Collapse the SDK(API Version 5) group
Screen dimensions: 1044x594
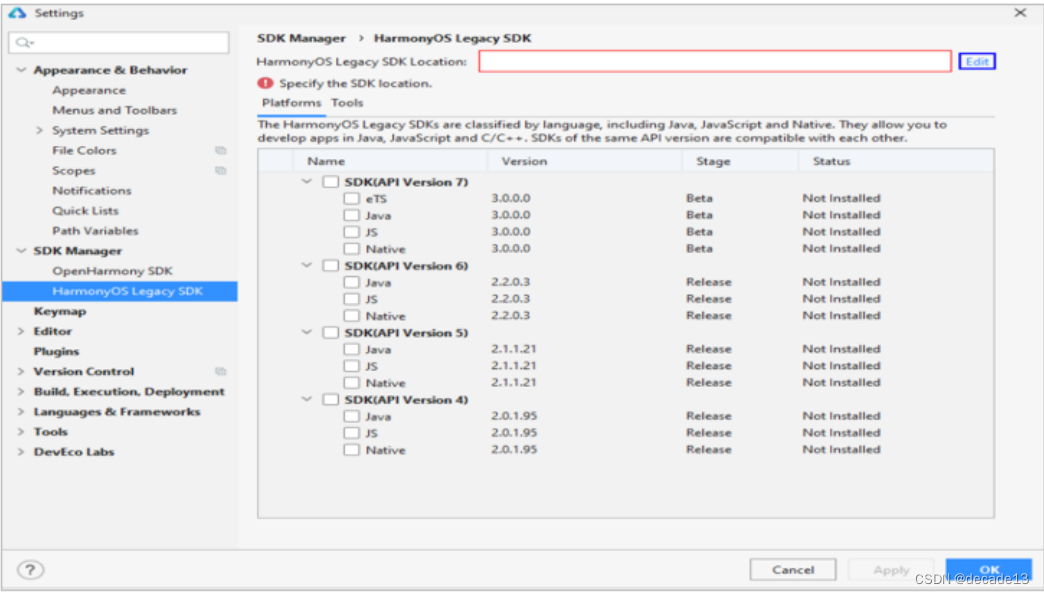(x=307, y=332)
